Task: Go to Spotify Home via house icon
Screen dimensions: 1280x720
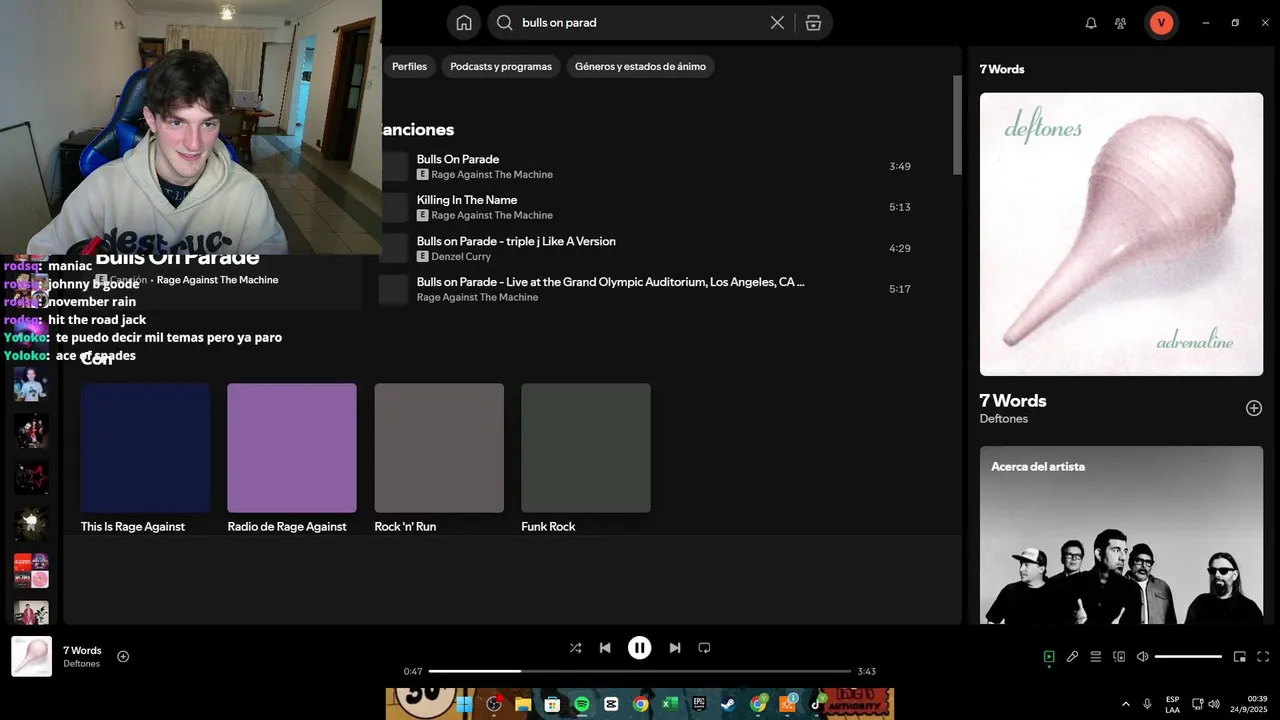Action: point(464,23)
